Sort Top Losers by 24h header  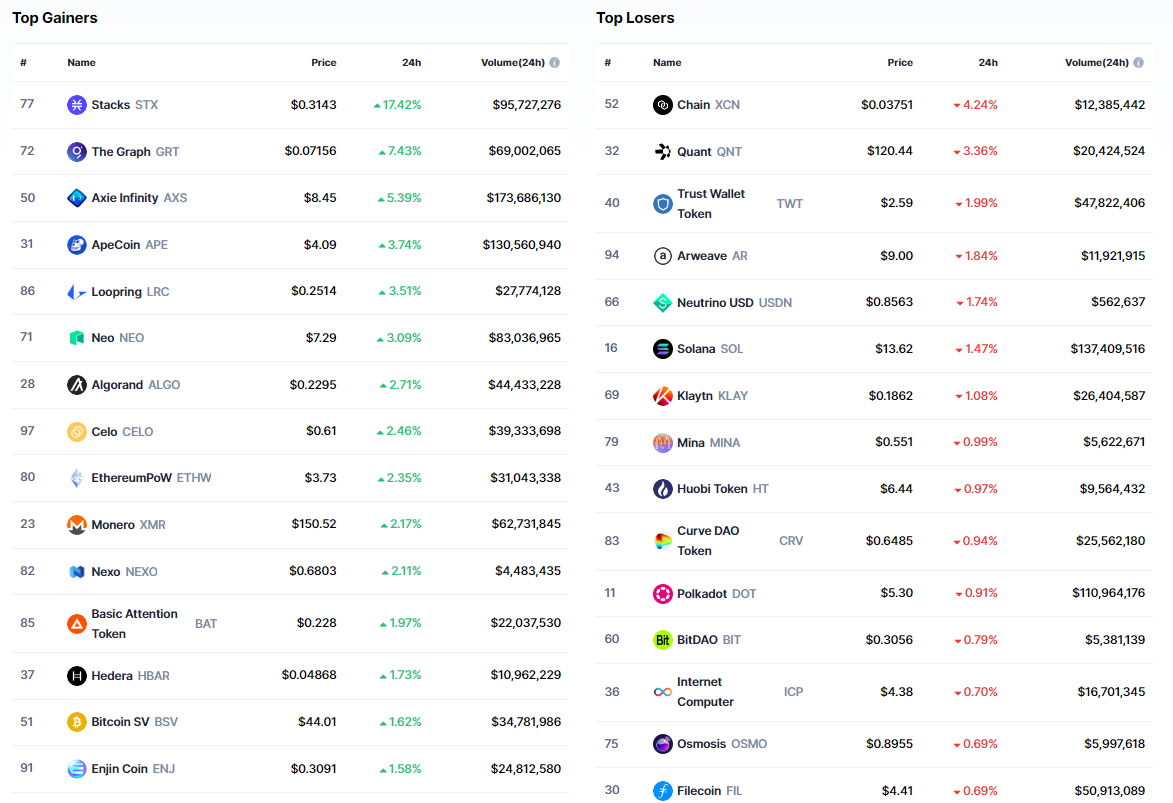[988, 63]
